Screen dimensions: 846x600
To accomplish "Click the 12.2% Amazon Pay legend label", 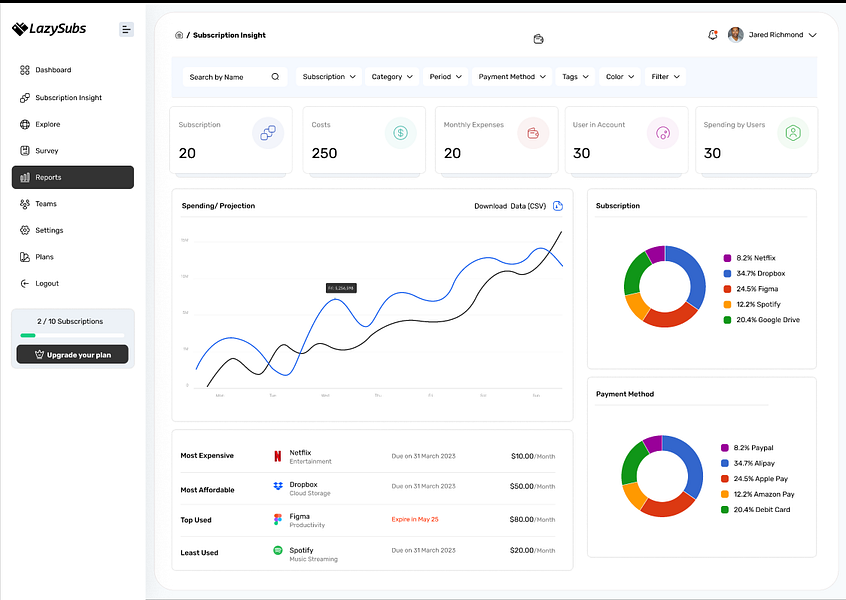I will (x=764, y=494).
